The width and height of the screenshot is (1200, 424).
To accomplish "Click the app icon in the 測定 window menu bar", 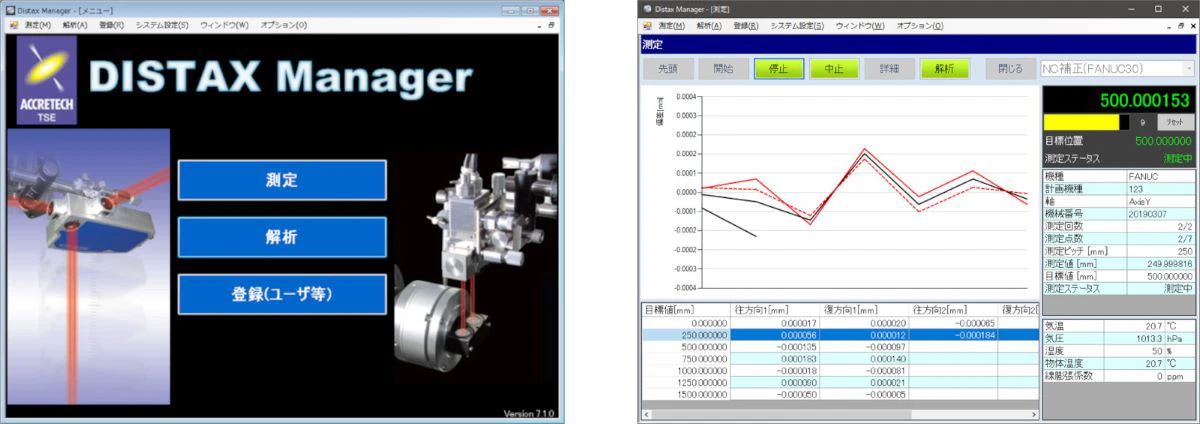I will click(x=648, y=24).
